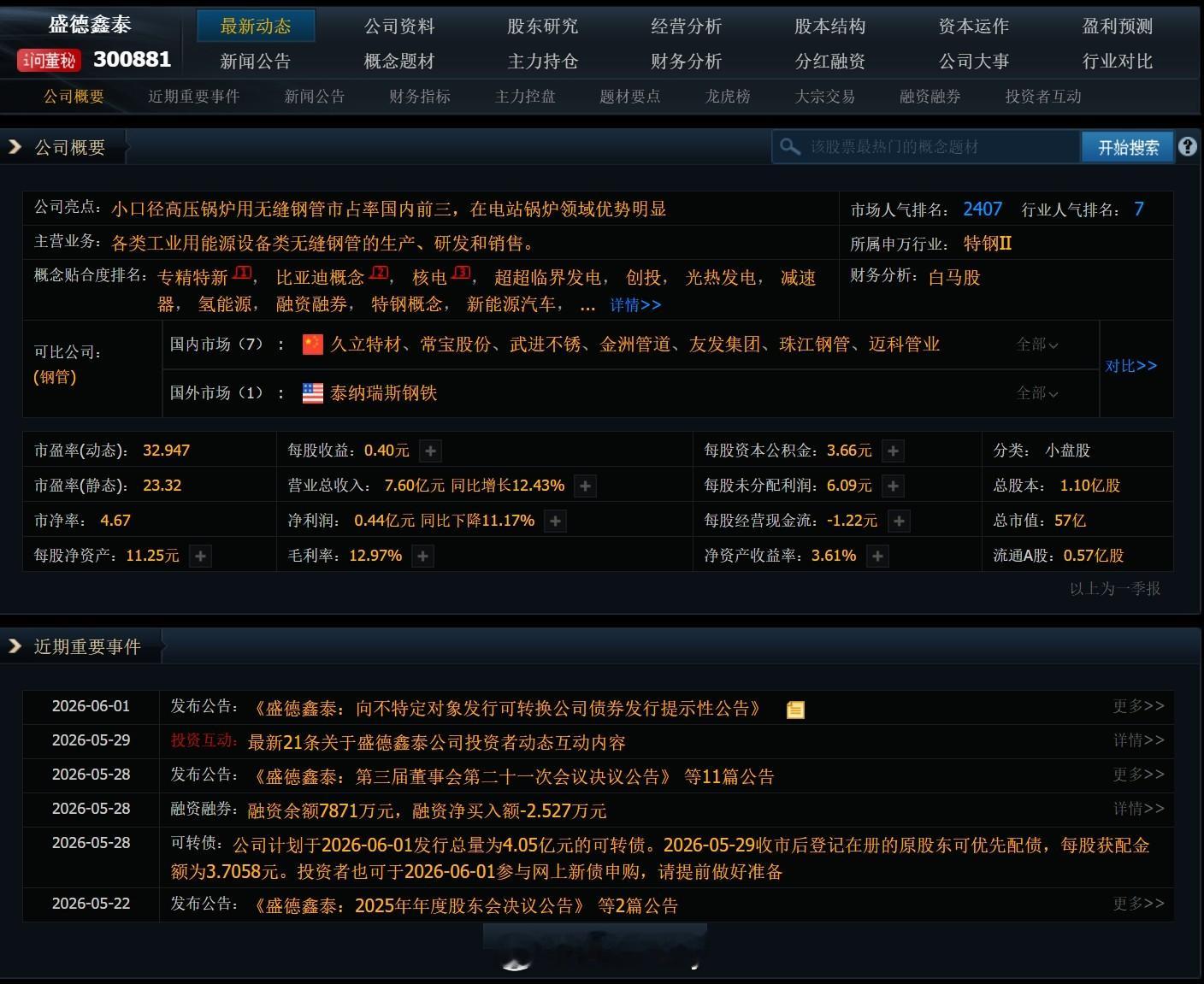Open 常宝股份 company link
Screen dimensions: 1204x984
(x=456, y=344)
